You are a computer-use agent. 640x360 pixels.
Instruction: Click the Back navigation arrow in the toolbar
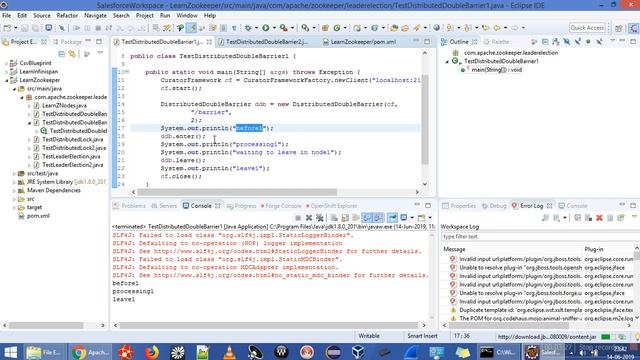pyautogui.click(x=497, y=28)
